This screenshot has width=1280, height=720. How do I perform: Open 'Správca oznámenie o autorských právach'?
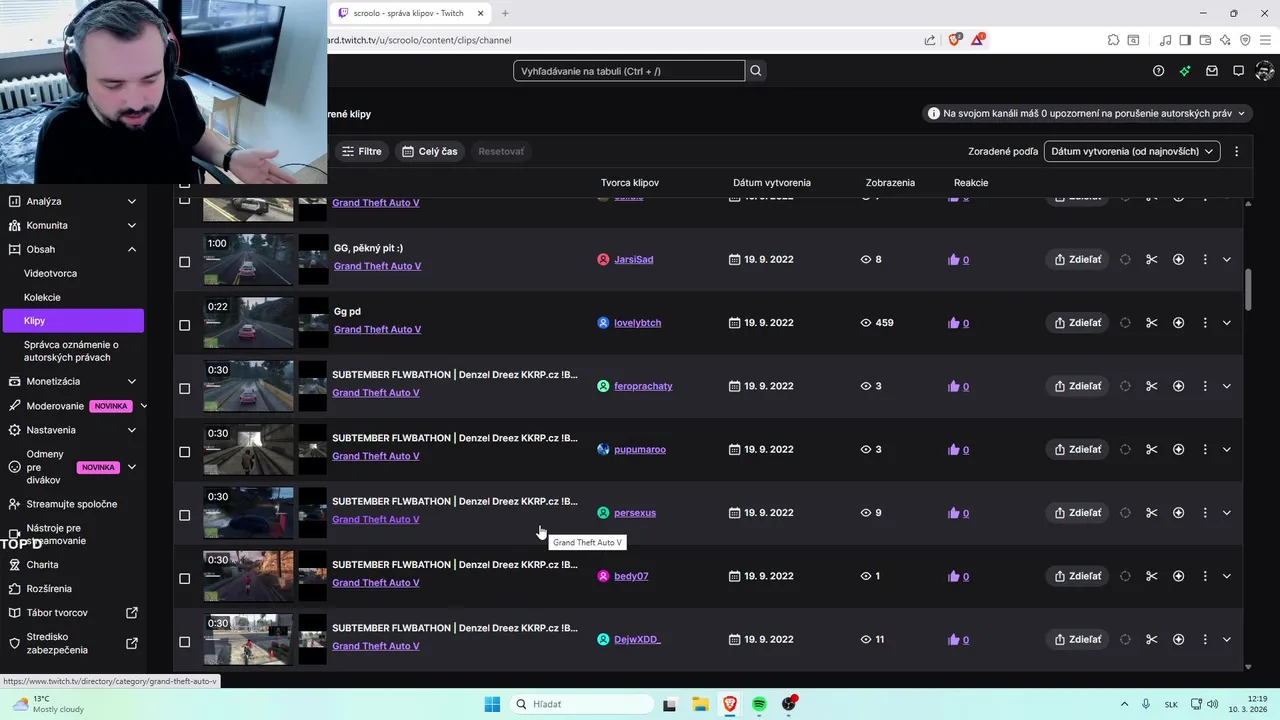pos(71,351)
